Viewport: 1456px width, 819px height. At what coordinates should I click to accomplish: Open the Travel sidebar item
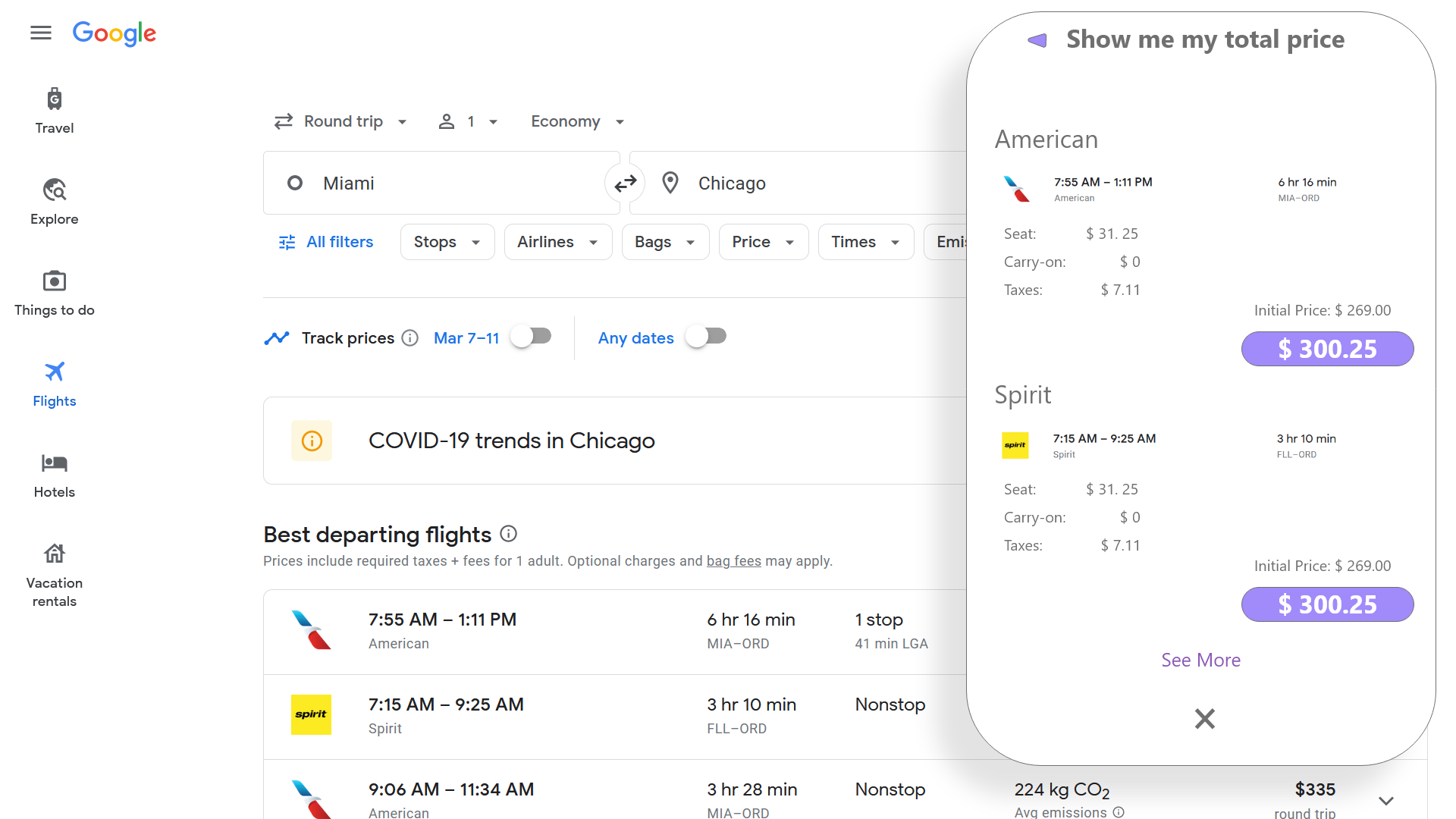[55, 111]
